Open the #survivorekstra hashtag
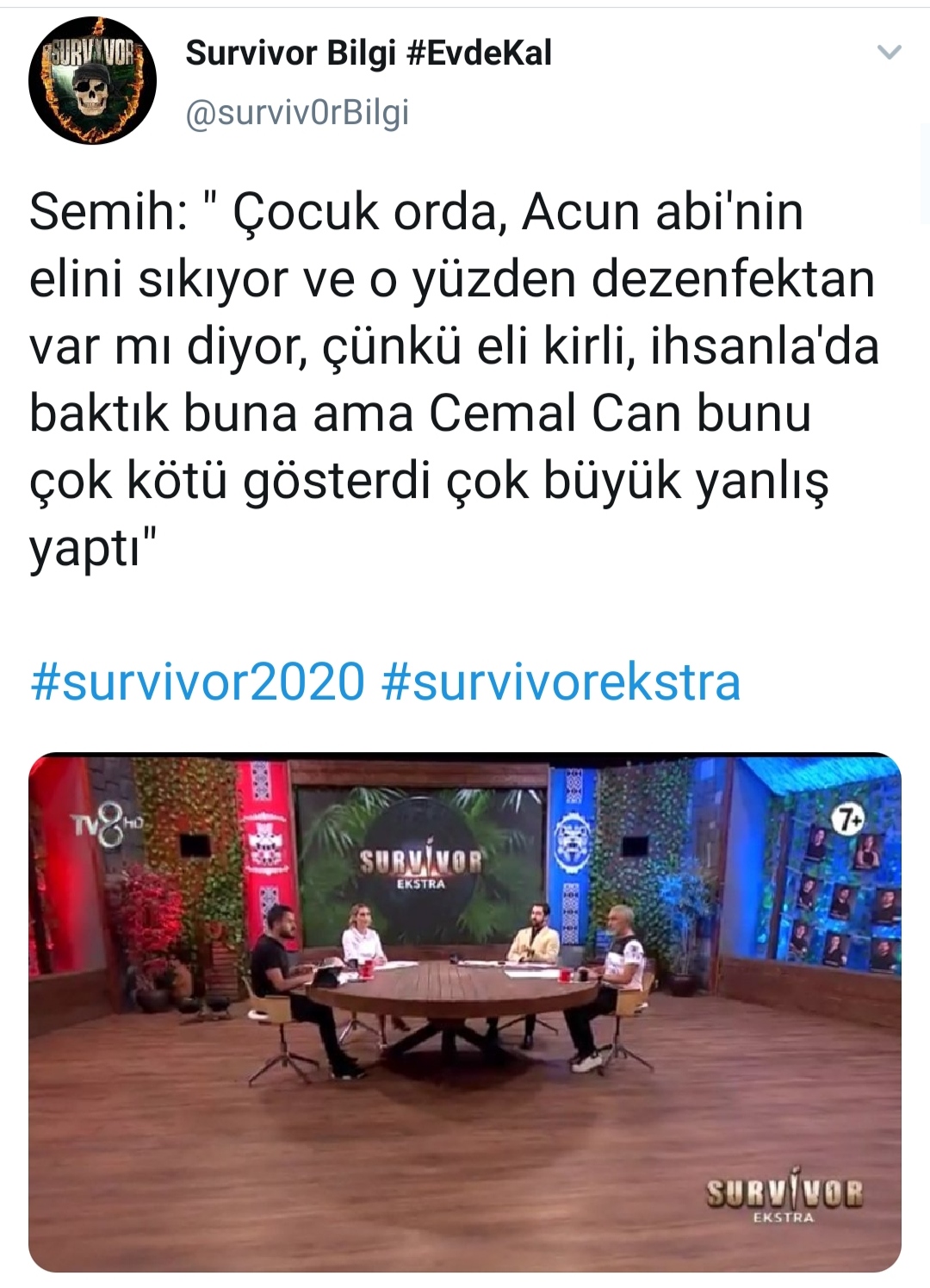Image resolution: width=930 pixels, height=1288 pixels. pyautogui.click(x=560, y=681)
